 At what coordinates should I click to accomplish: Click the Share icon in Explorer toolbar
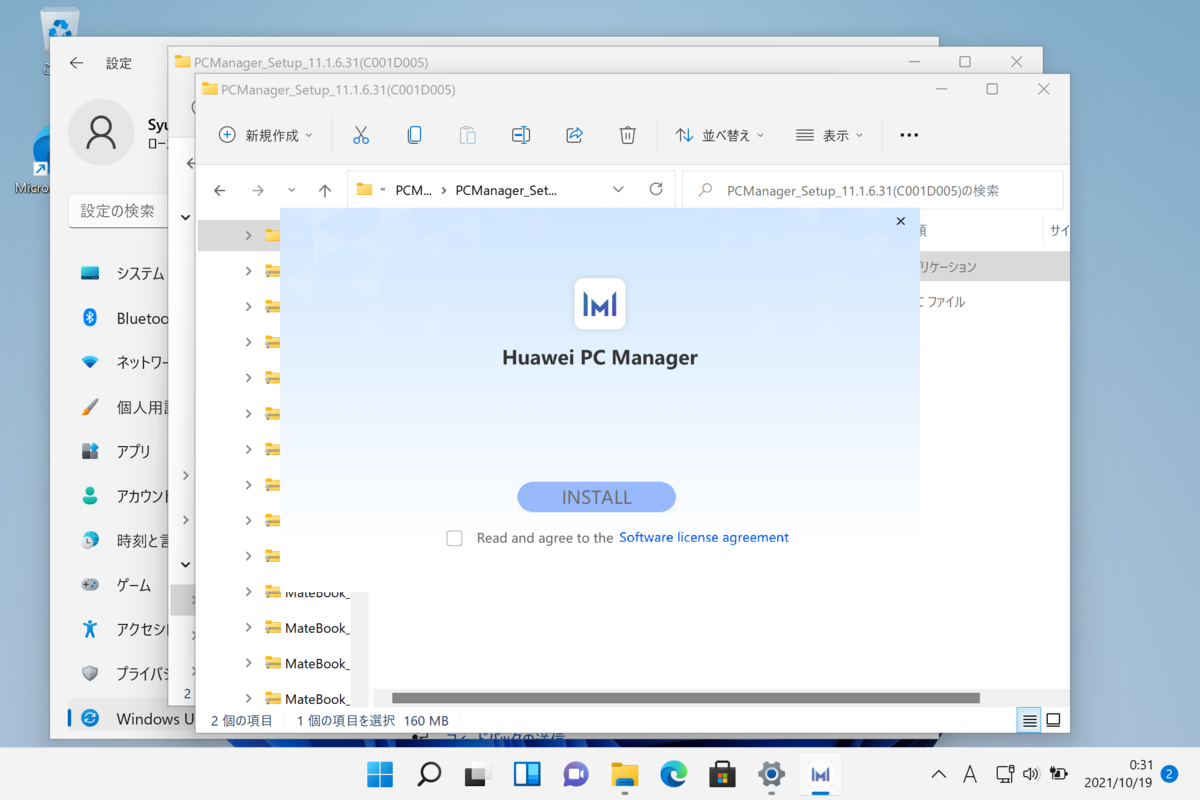coord(574,135)
